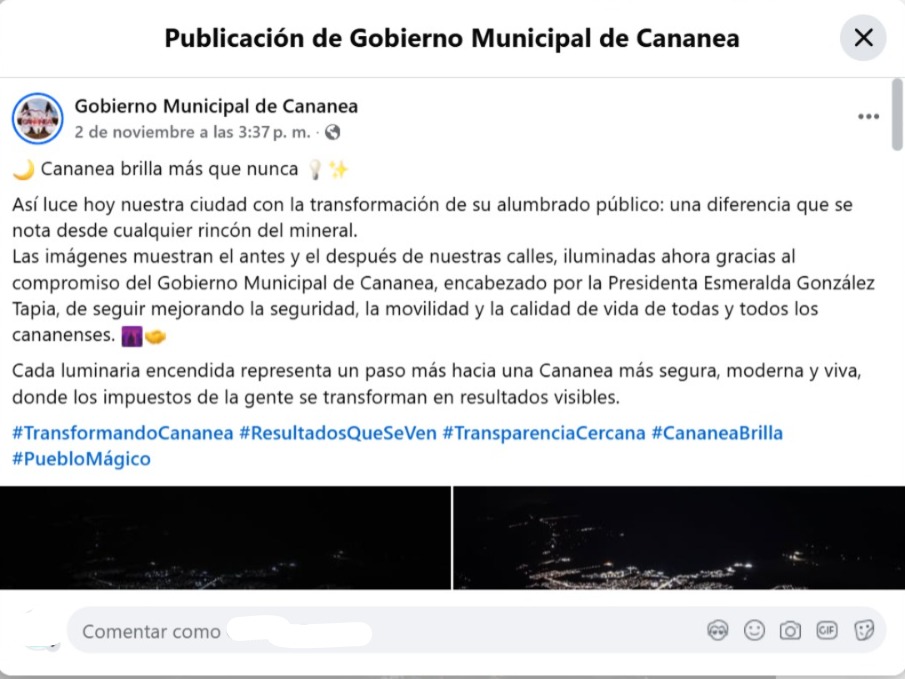This screenshot has width=905, height=679.
Task: Close the publication dialog
Action: [863, 38]
